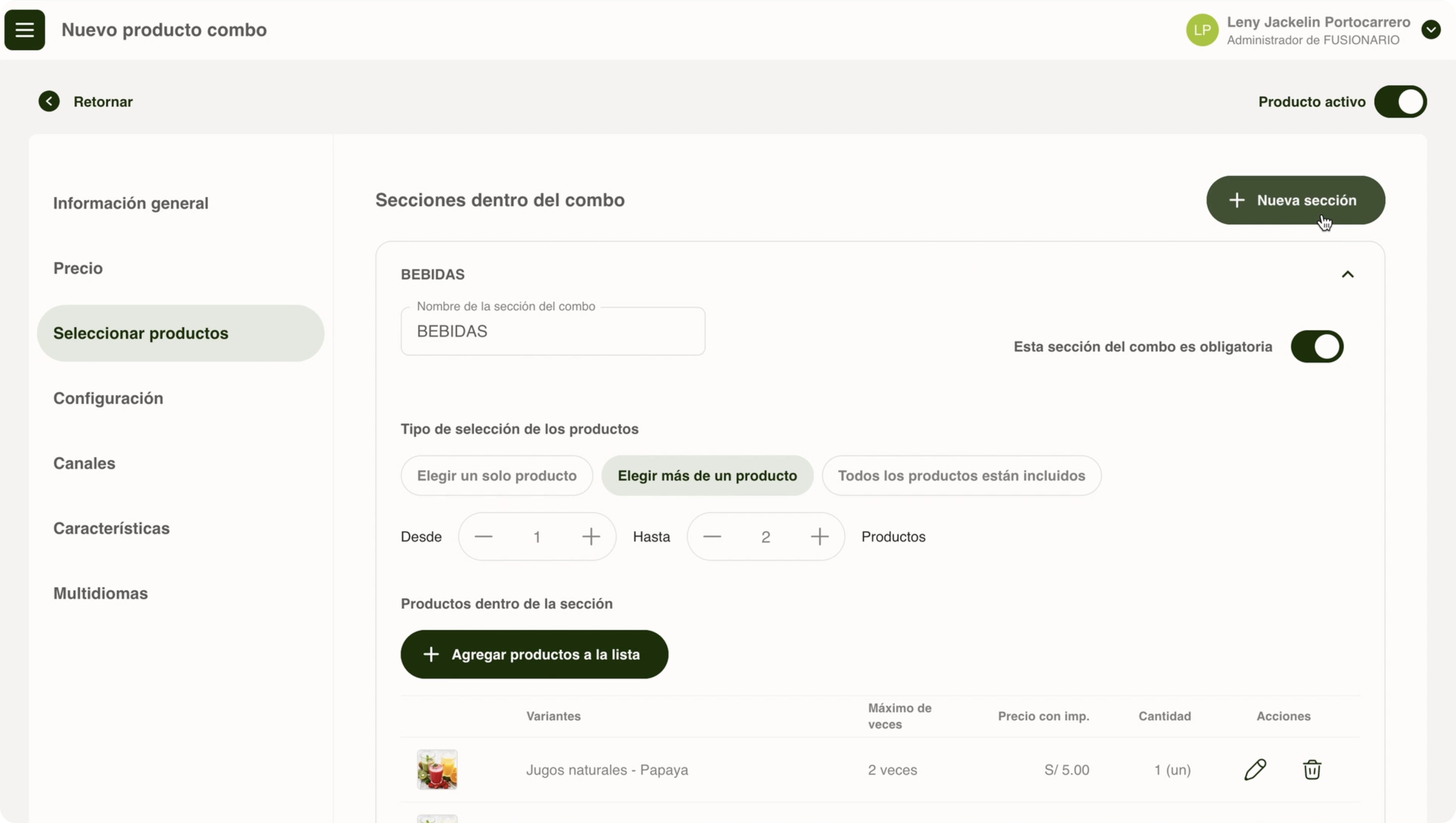Viewport: 1456px width, 823px height.
Task: Click the Retornar back arrow icon
Action: (49, 102)
